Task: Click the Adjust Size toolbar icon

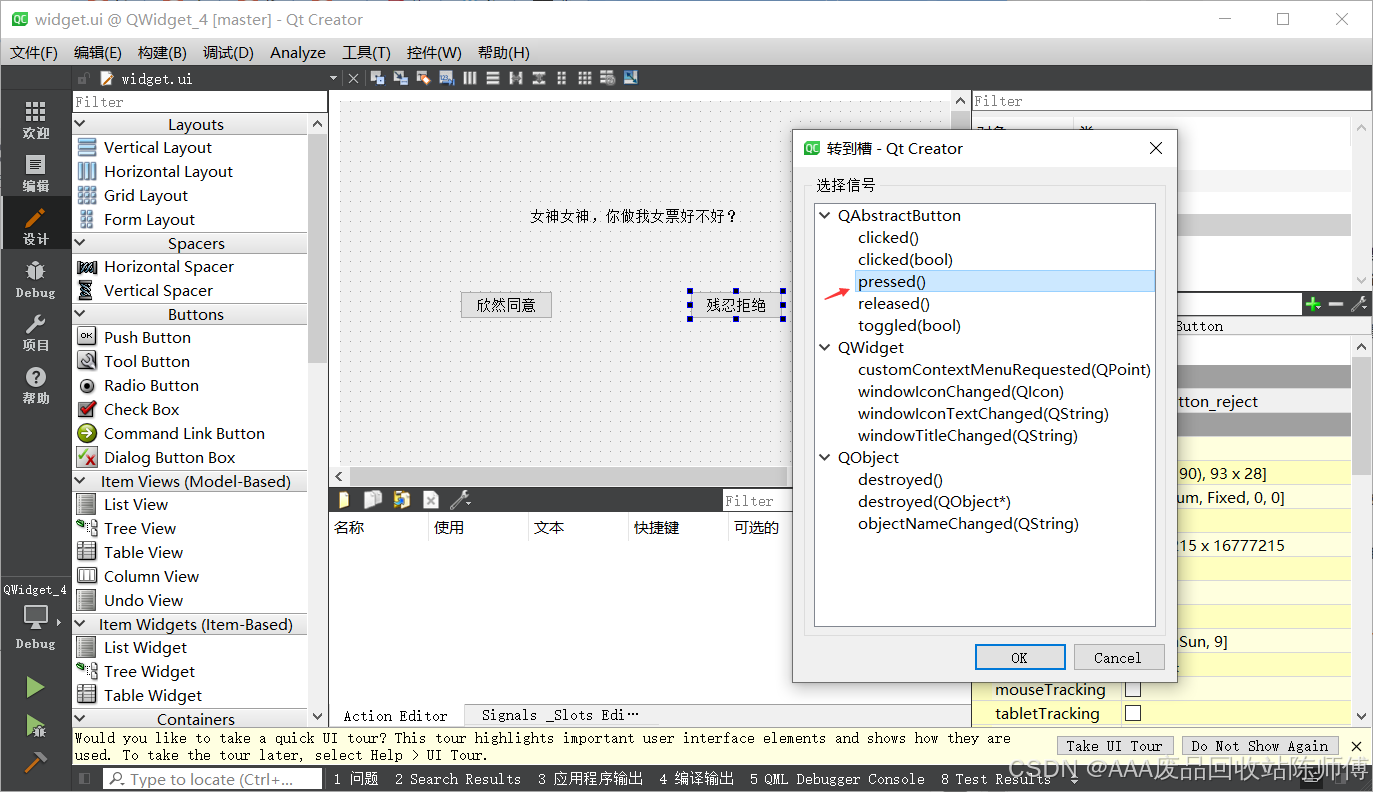Action: 631,78
